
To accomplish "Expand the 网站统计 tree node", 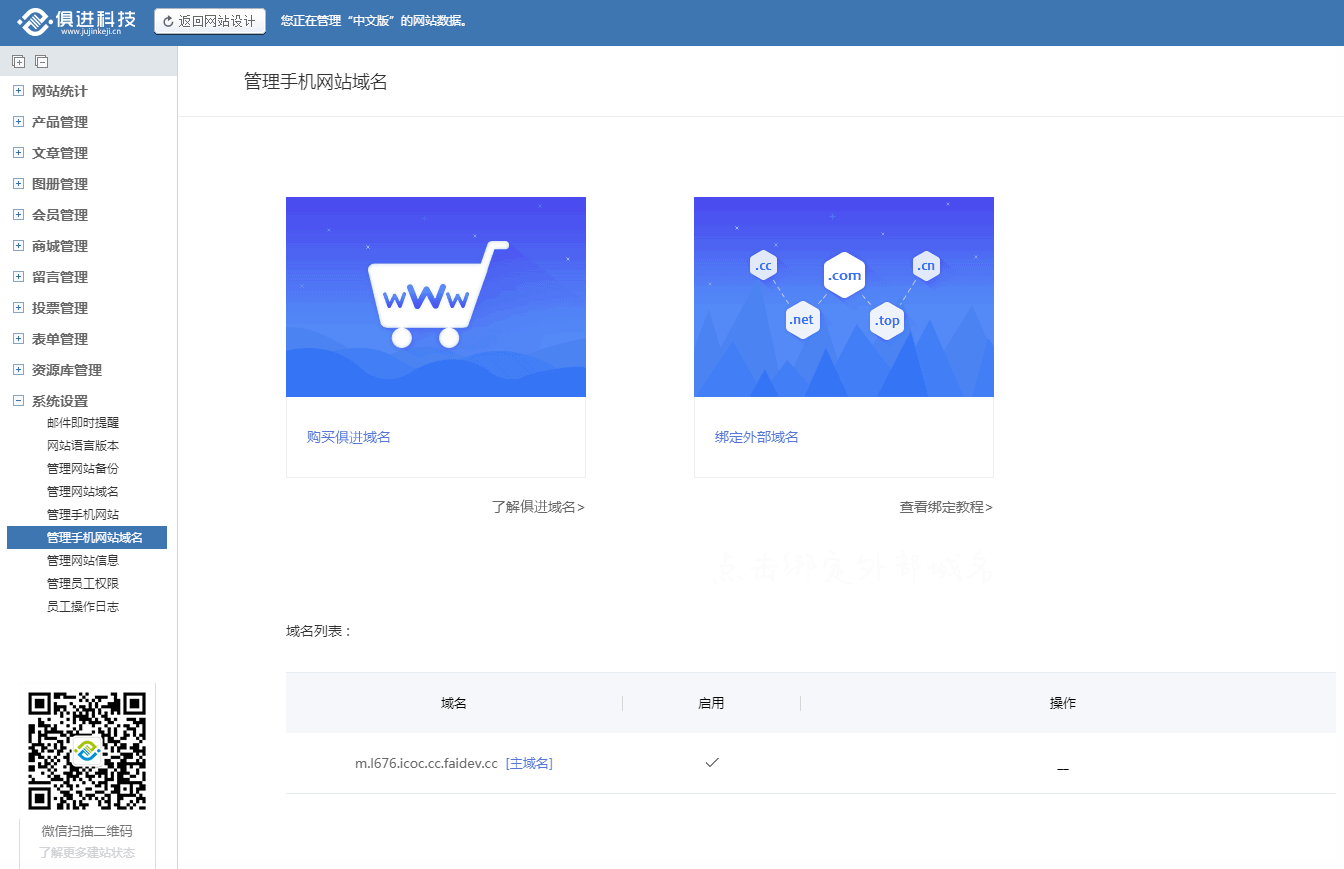I will pyautogui.click(x=18, y=91).
